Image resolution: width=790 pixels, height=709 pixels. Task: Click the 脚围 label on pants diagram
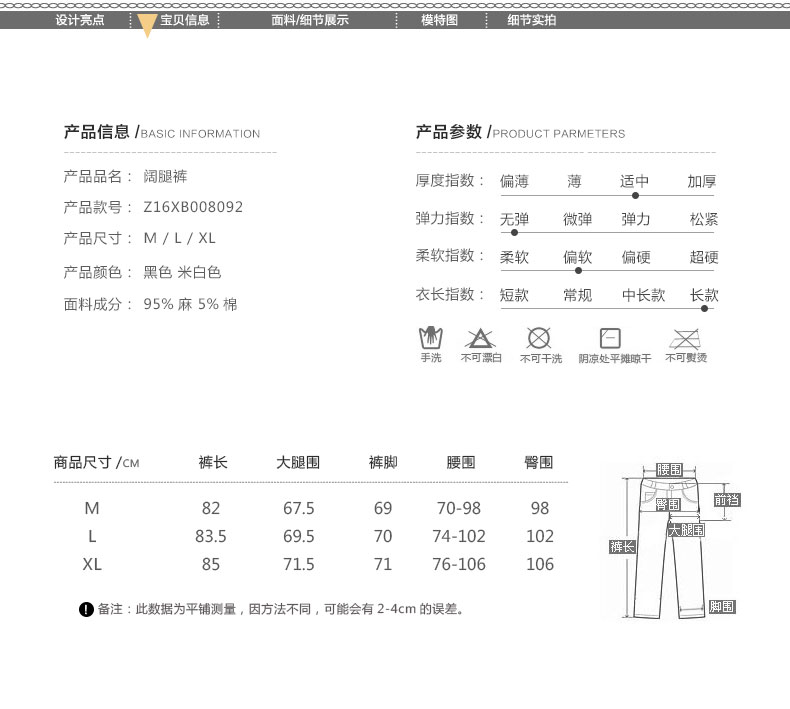722,607
